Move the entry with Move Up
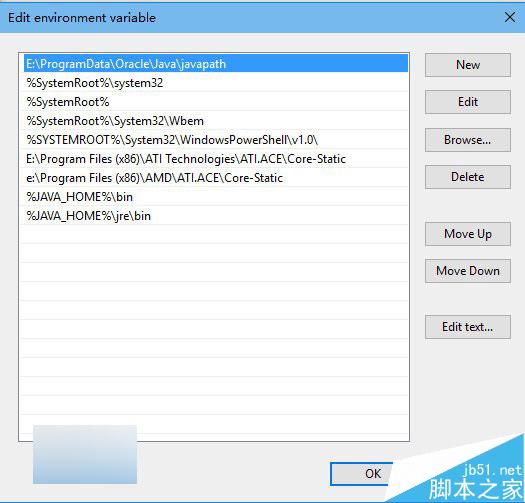Viewport: 525px width, 503px height. click(x=468, y=234)
